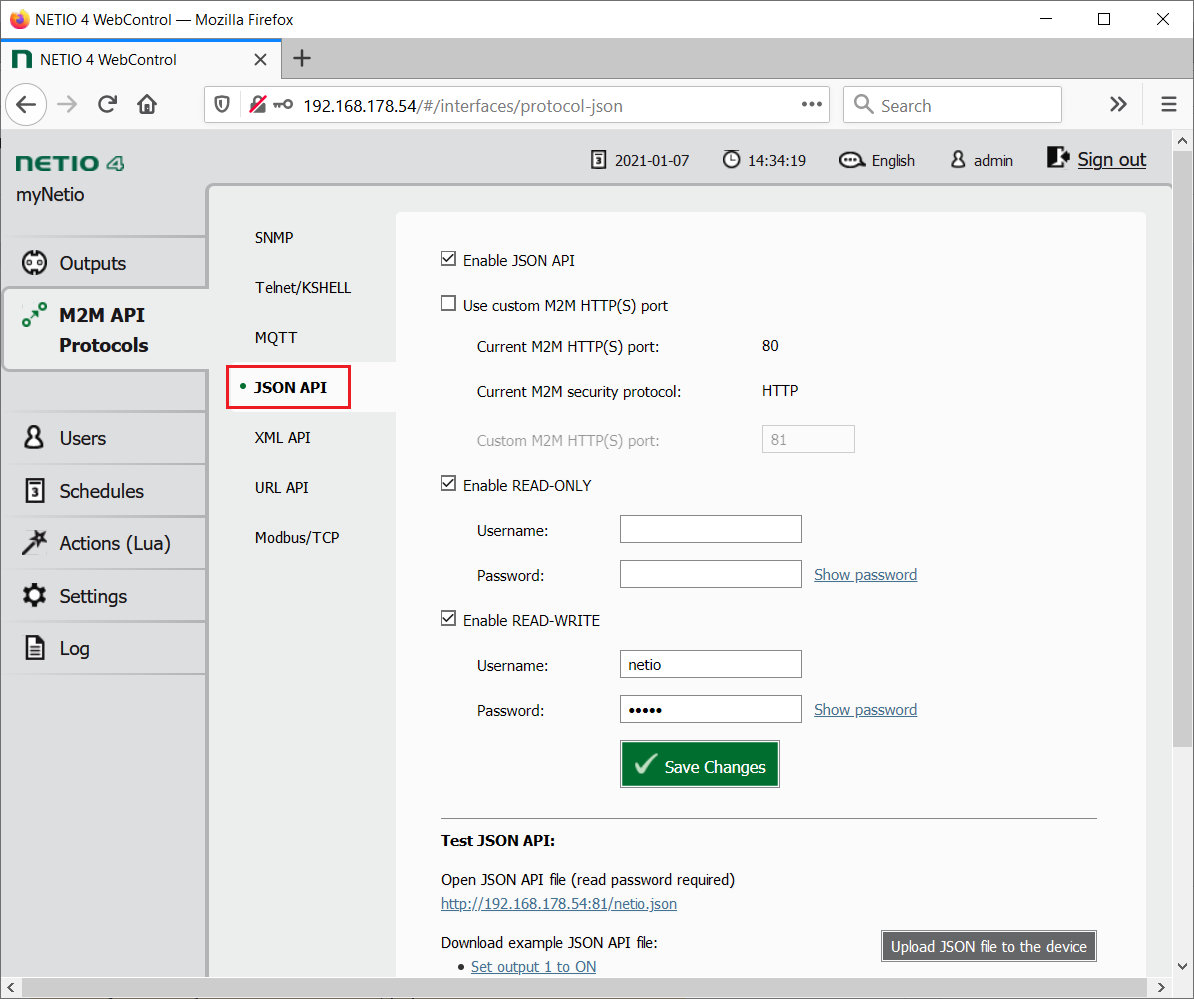The image size is (1194, 999).
Task: Open the Settings section
Action: [104, 596]
